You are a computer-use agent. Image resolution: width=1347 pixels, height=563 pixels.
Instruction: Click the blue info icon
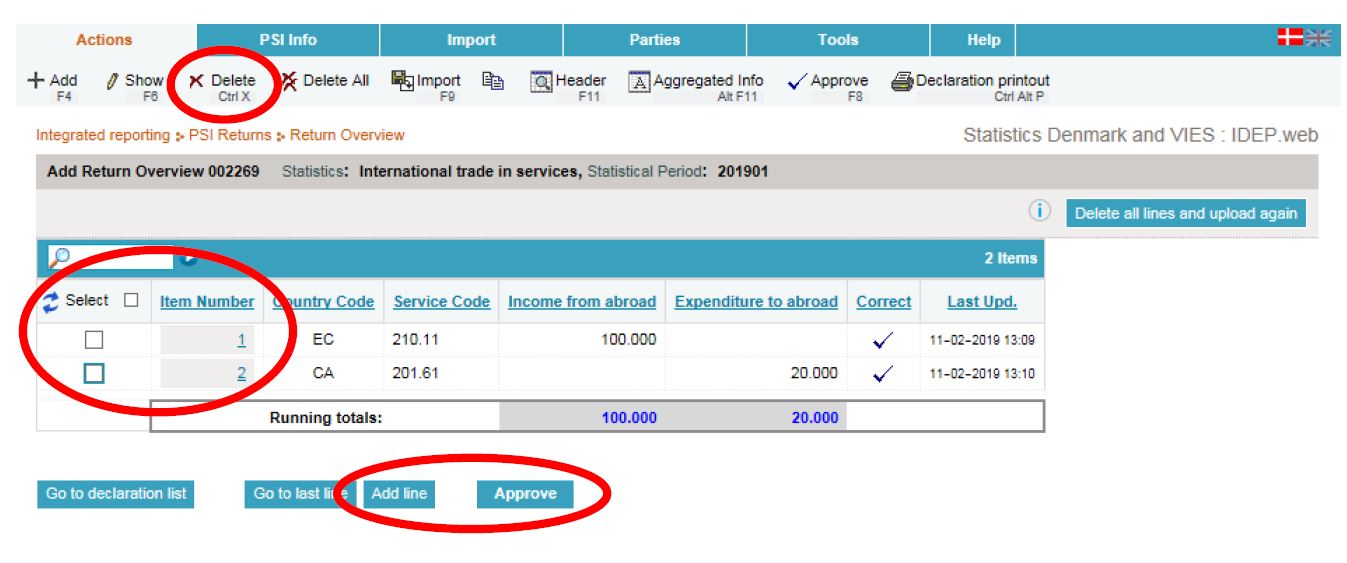point(1040,212)
